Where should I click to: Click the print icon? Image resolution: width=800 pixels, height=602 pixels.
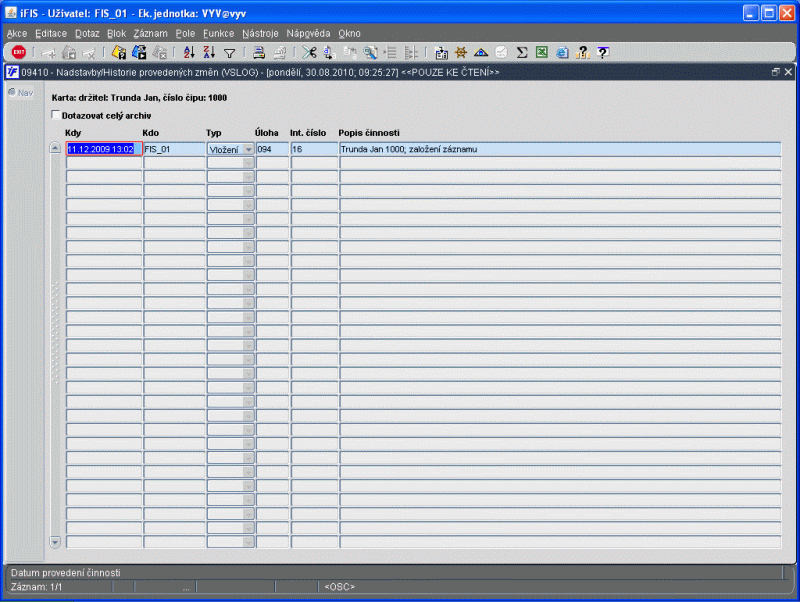(259, 52)
